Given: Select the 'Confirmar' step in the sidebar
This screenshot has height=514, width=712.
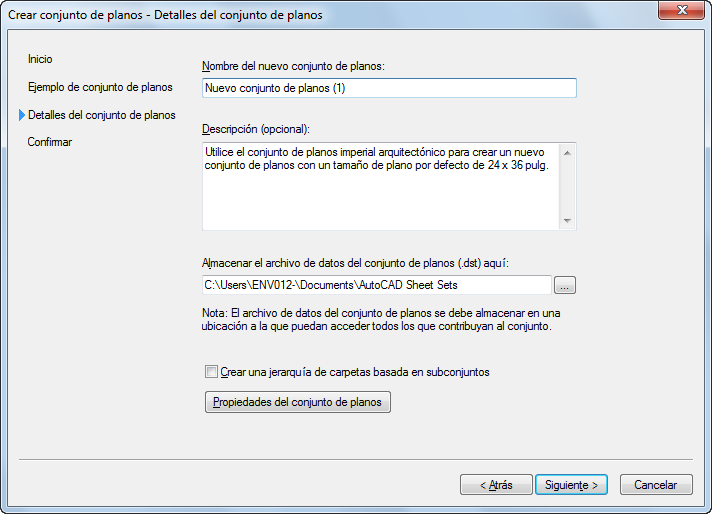Looking at the screenshot, I should 50,142.
